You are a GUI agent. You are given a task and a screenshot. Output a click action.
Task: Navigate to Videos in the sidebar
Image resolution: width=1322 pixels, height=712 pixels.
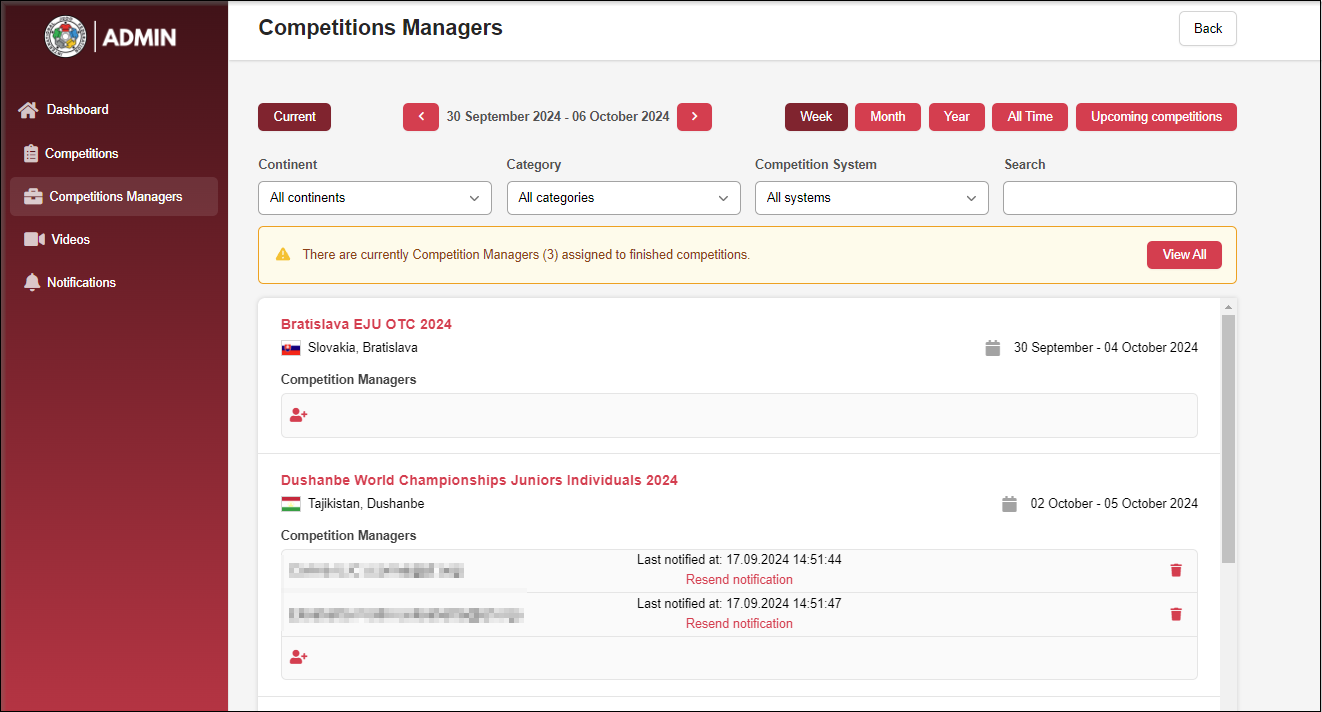click(x=70, y=240)
